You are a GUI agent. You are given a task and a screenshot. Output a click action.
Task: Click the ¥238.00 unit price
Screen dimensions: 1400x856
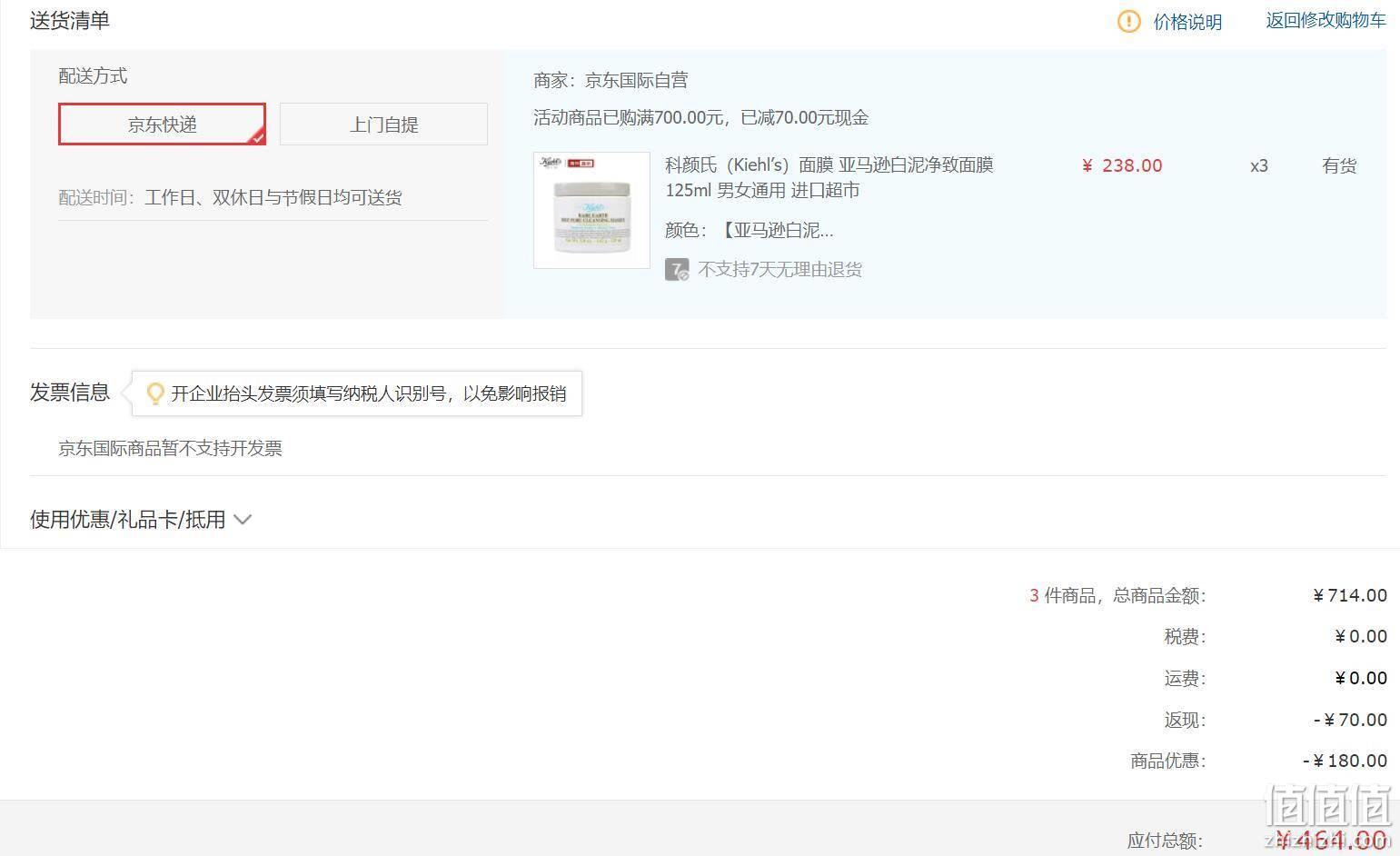1122,165
